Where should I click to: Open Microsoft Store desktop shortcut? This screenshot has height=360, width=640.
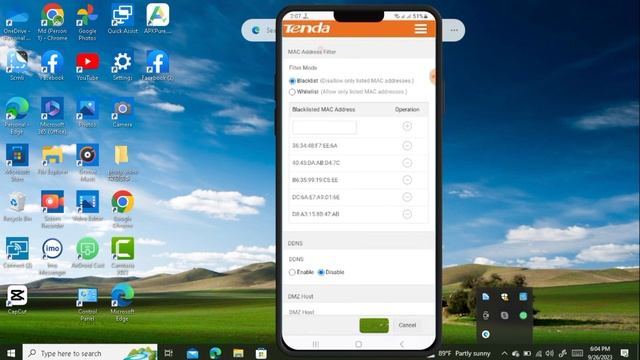click(x=17, y=162)
